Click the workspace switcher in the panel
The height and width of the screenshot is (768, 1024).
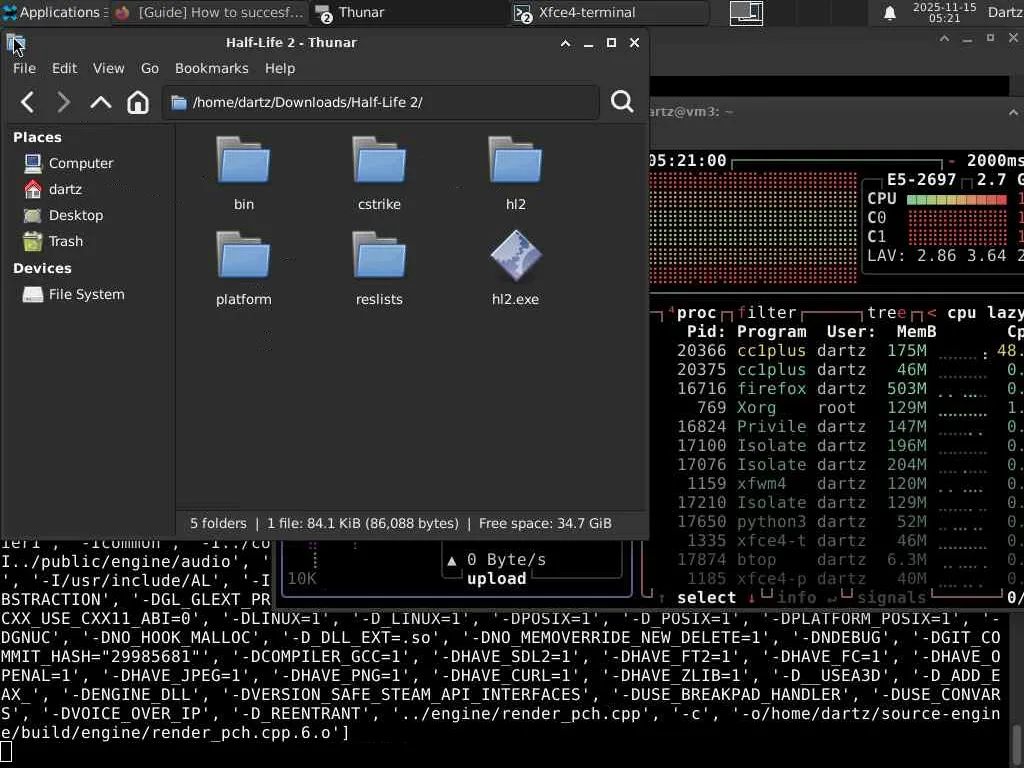(746, 13)
